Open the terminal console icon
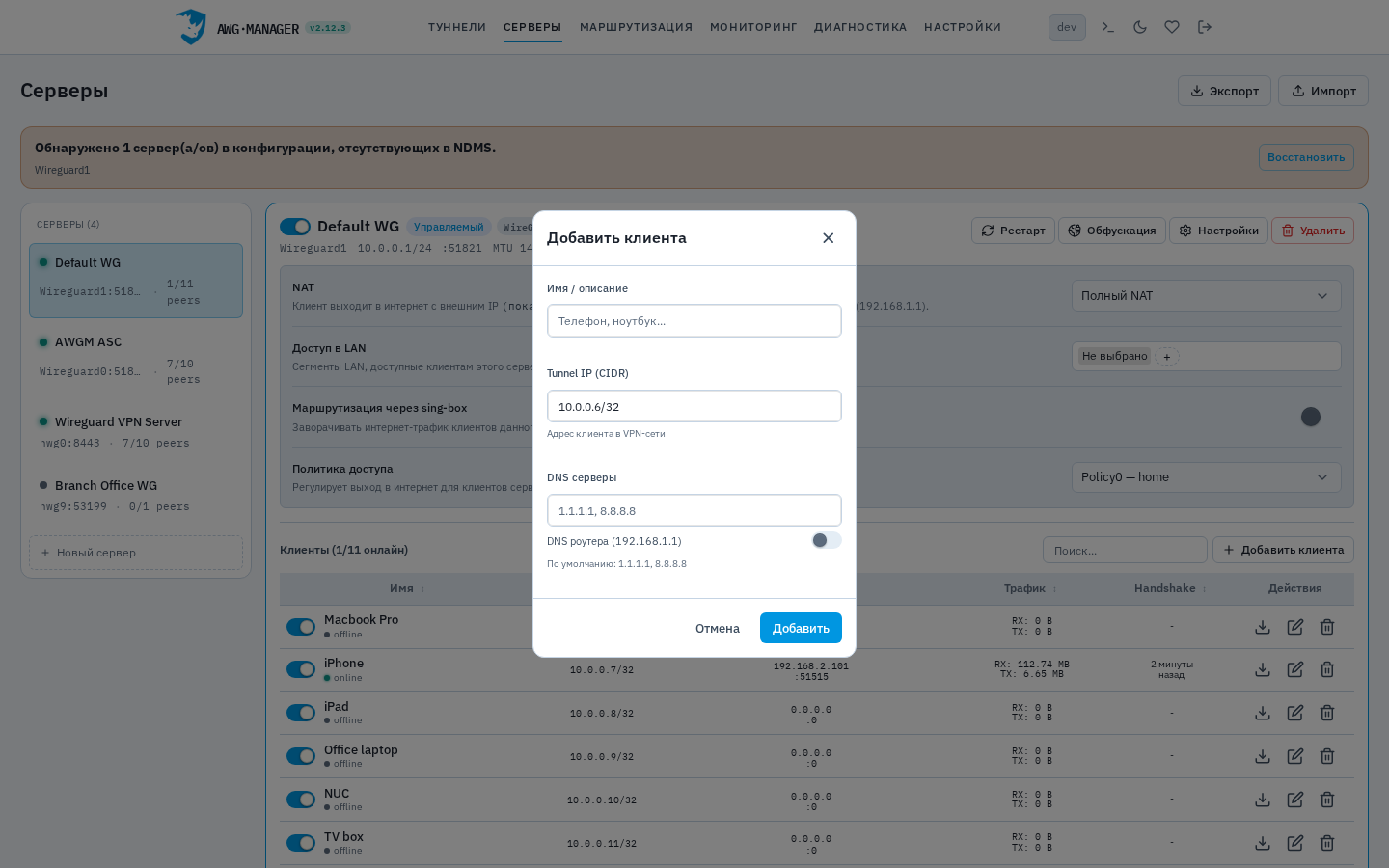The width and height of the screenshot is (1389, 868). pos(1107,27)
